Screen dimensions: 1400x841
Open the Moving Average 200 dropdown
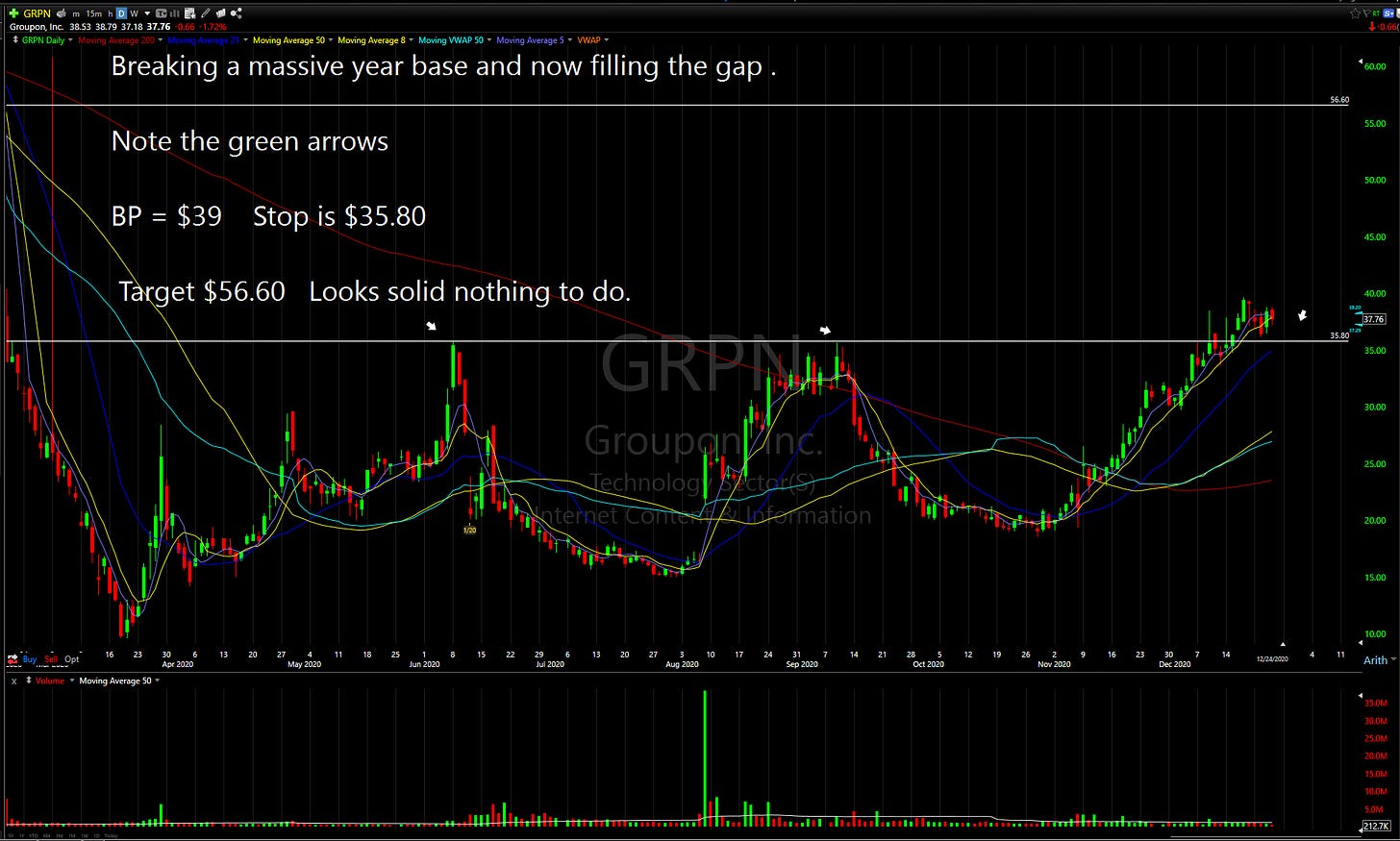pos(161,40)
